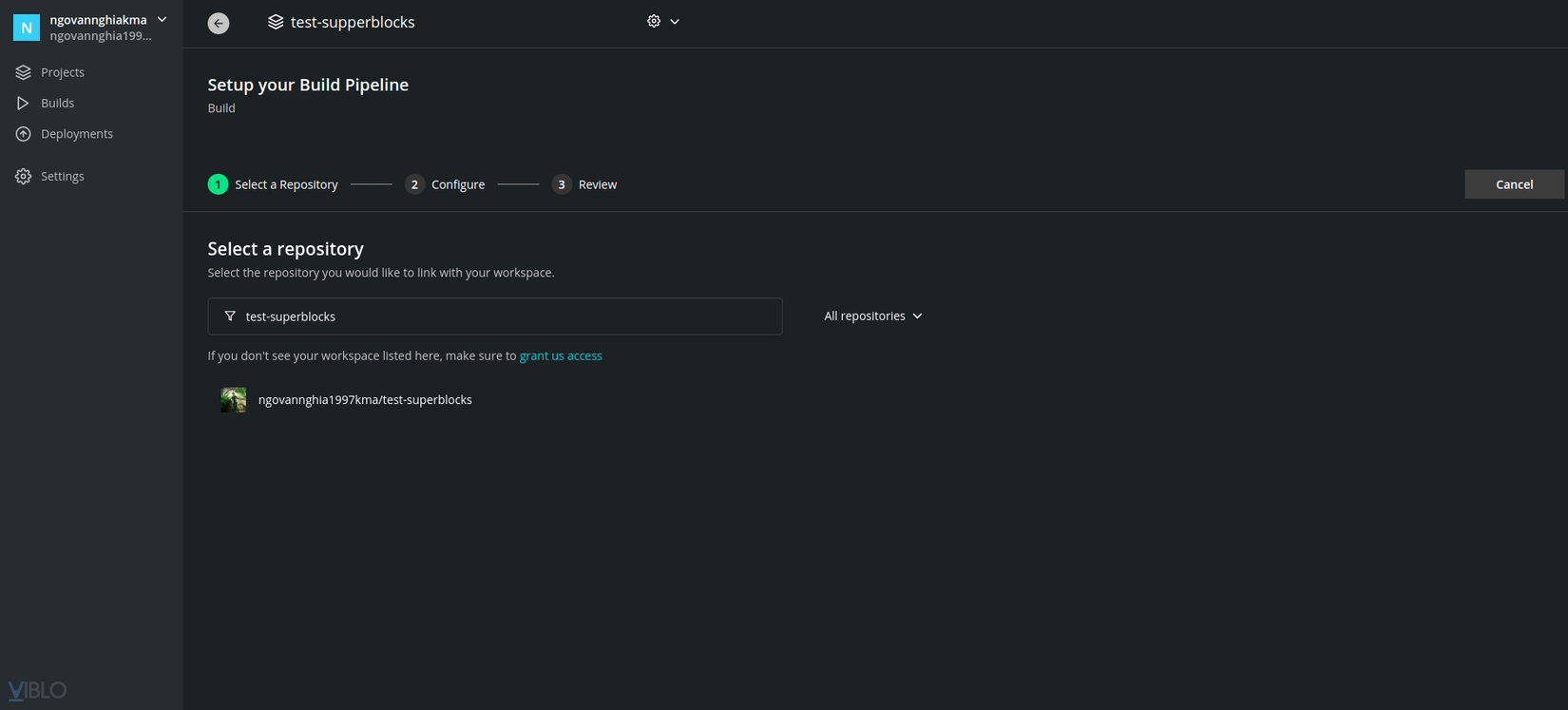Cancel the build pipeline setup
This screenshot has width=1568, height=710.
pos(1514,184)
